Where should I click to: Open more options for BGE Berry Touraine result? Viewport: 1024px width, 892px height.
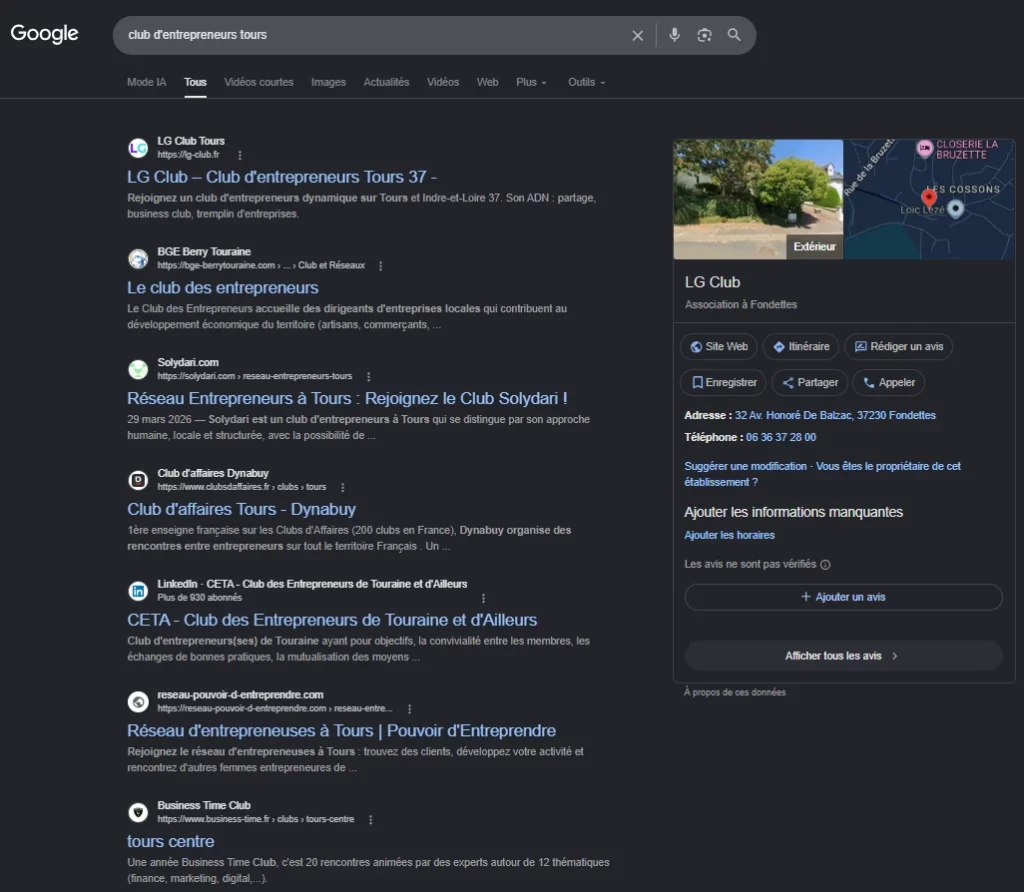(381, 266)
